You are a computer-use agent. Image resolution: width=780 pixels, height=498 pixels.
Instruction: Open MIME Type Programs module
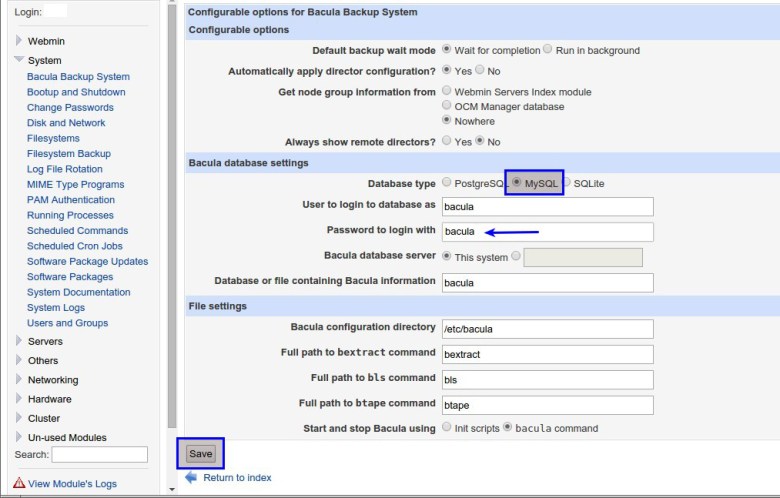(x=76, y=185)
